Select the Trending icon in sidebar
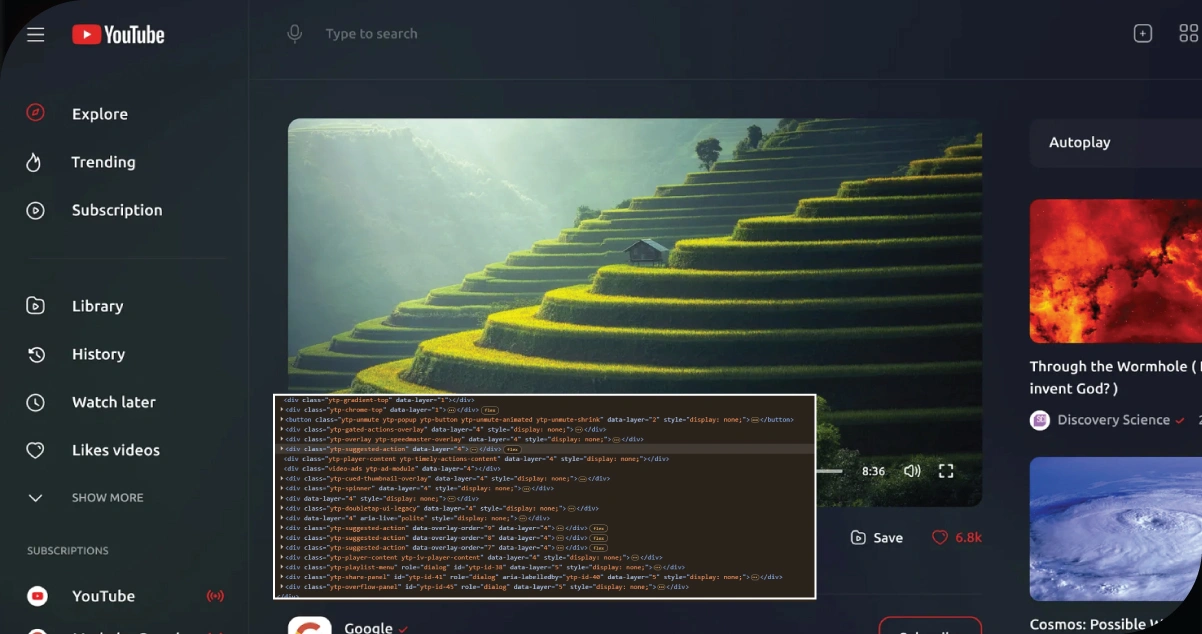 [35, 162]
